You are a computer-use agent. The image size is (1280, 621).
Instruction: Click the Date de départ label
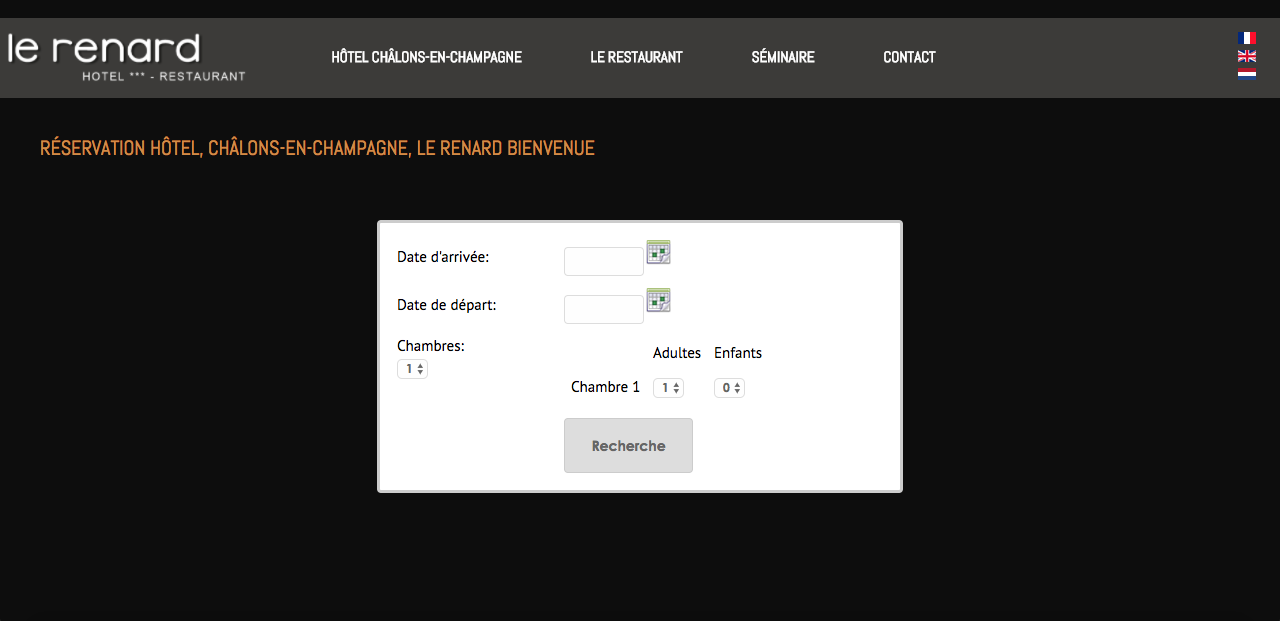[447, 305]
